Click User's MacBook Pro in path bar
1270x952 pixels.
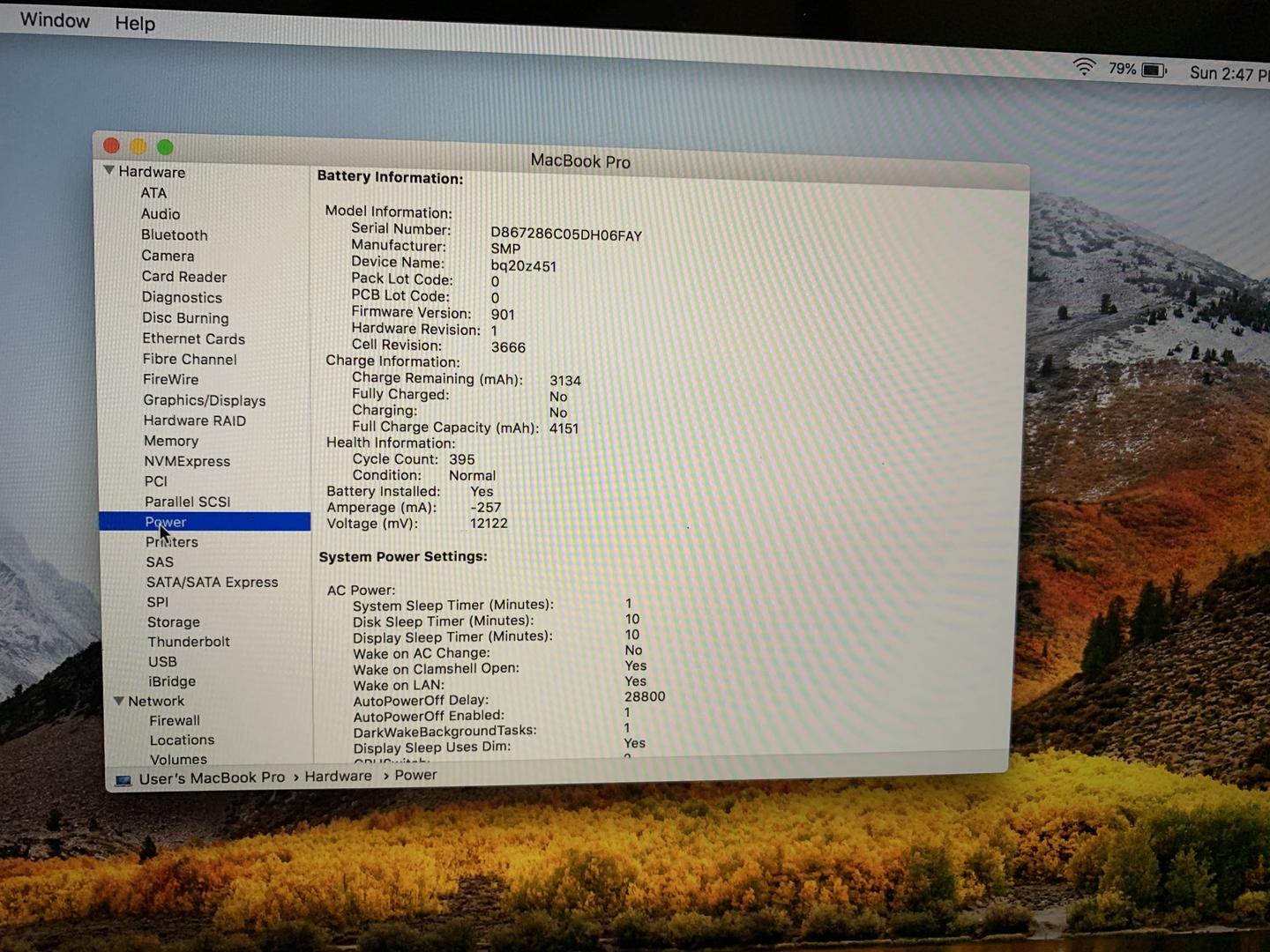(212, 778)
